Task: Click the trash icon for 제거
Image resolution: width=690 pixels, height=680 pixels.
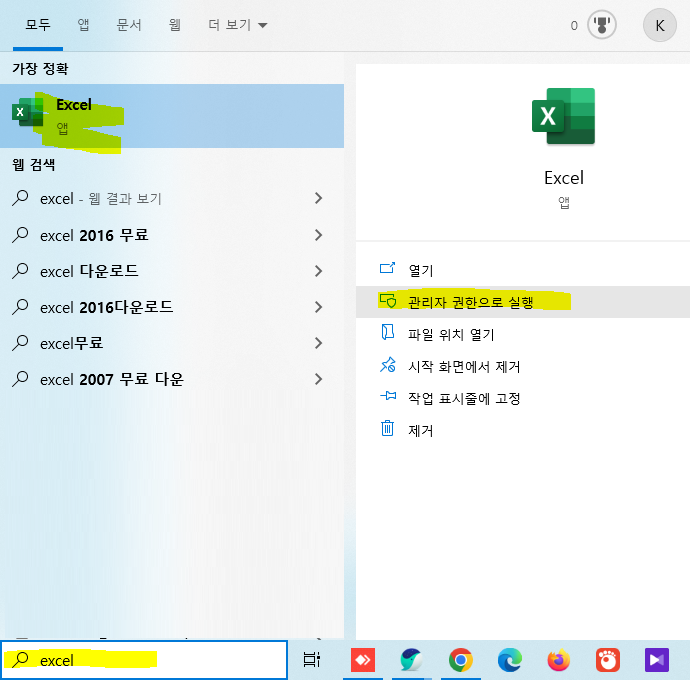Action: coord(387,428)
